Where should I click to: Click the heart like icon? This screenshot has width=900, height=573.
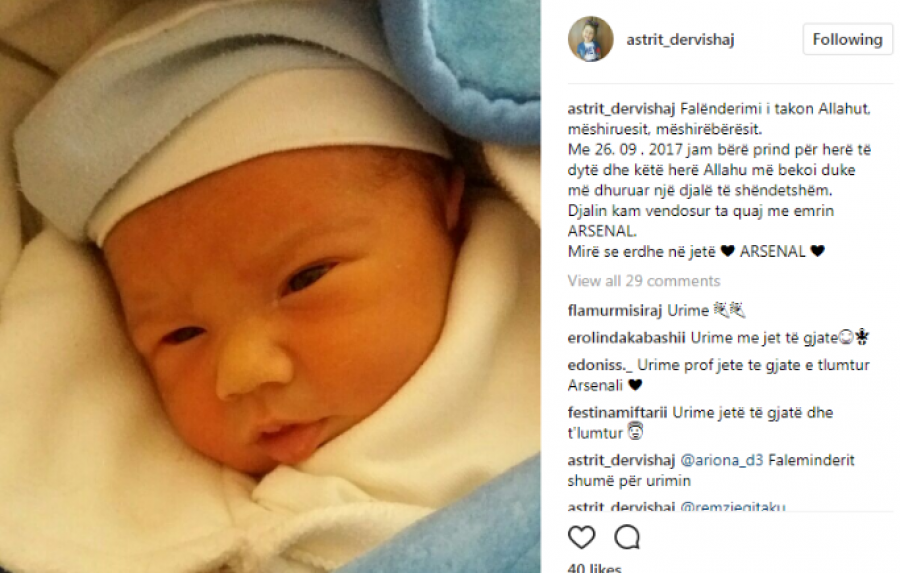pos(581,537)
